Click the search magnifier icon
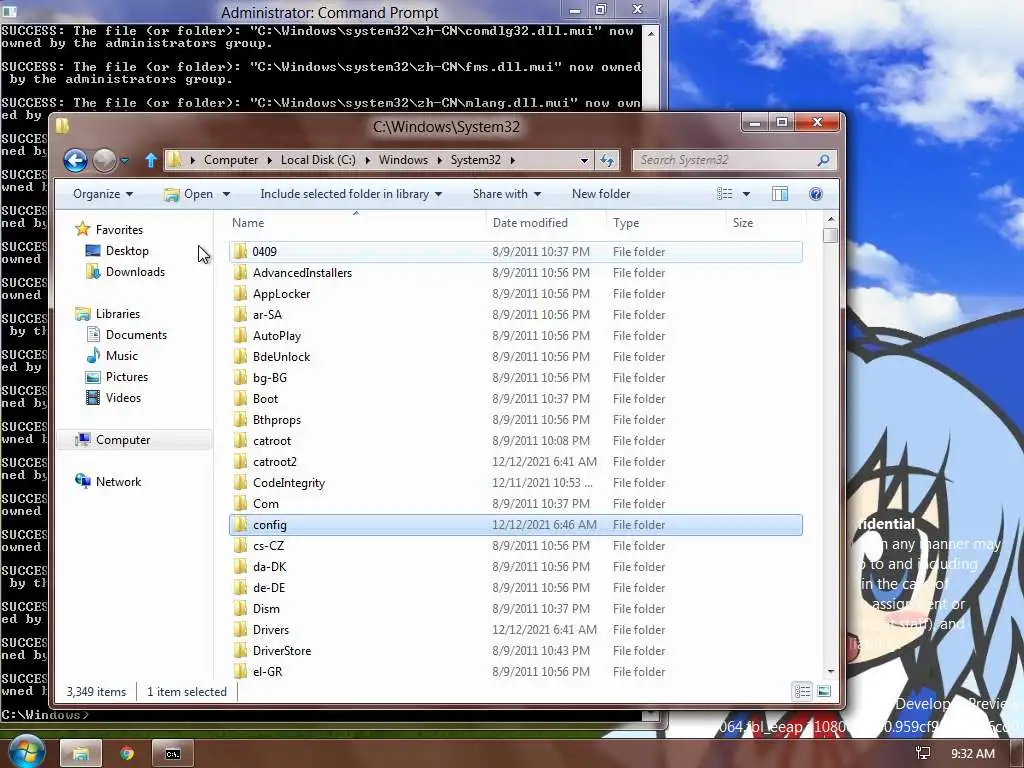 pos(824,160)
